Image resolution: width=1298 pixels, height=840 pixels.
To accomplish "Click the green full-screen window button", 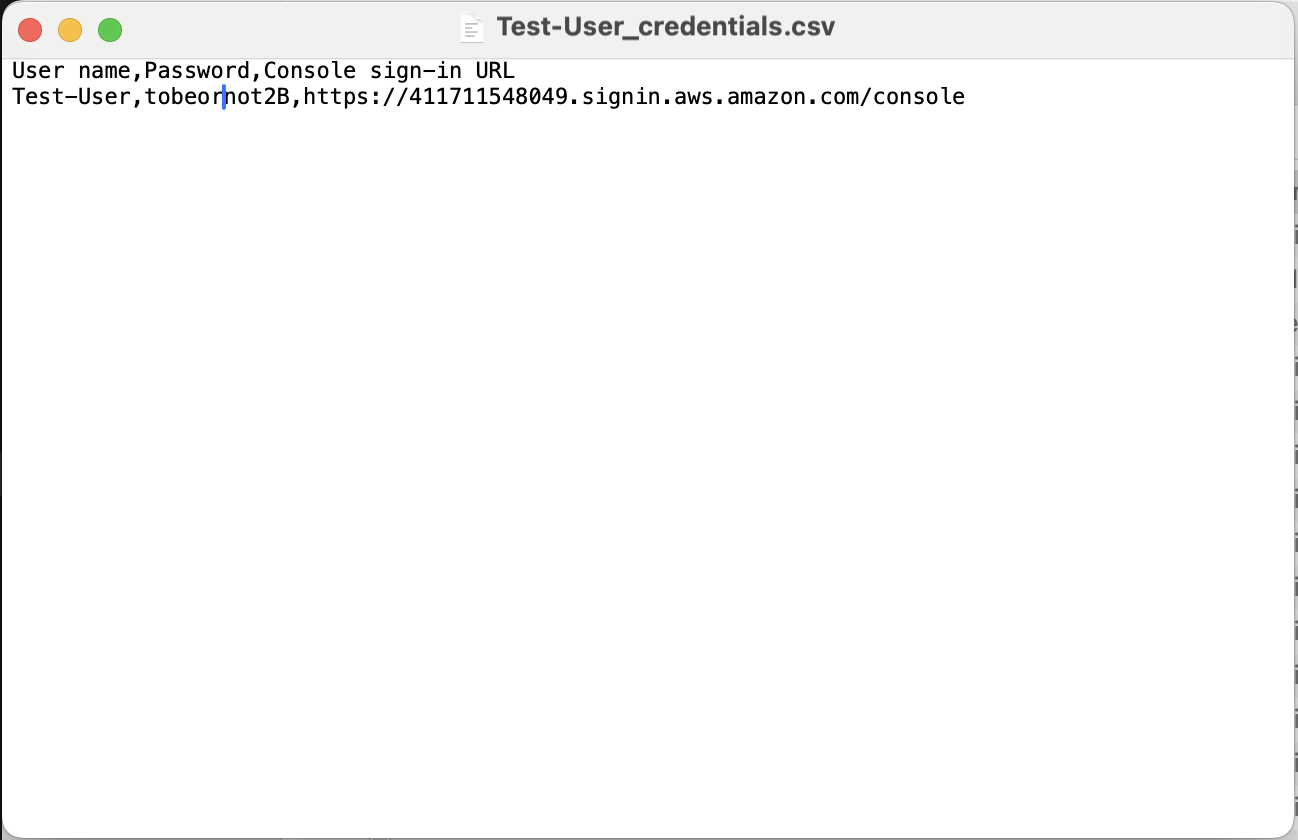I will (110, 30).
